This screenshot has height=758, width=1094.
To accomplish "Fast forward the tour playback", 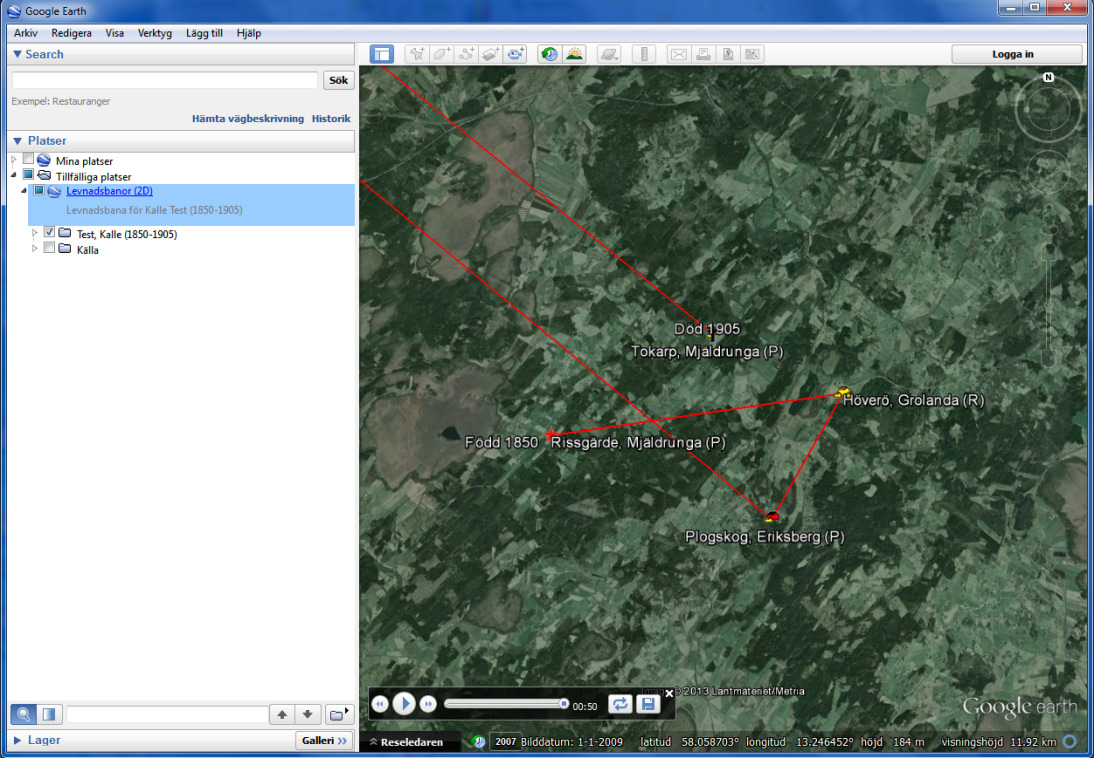I will pos(428,704).
